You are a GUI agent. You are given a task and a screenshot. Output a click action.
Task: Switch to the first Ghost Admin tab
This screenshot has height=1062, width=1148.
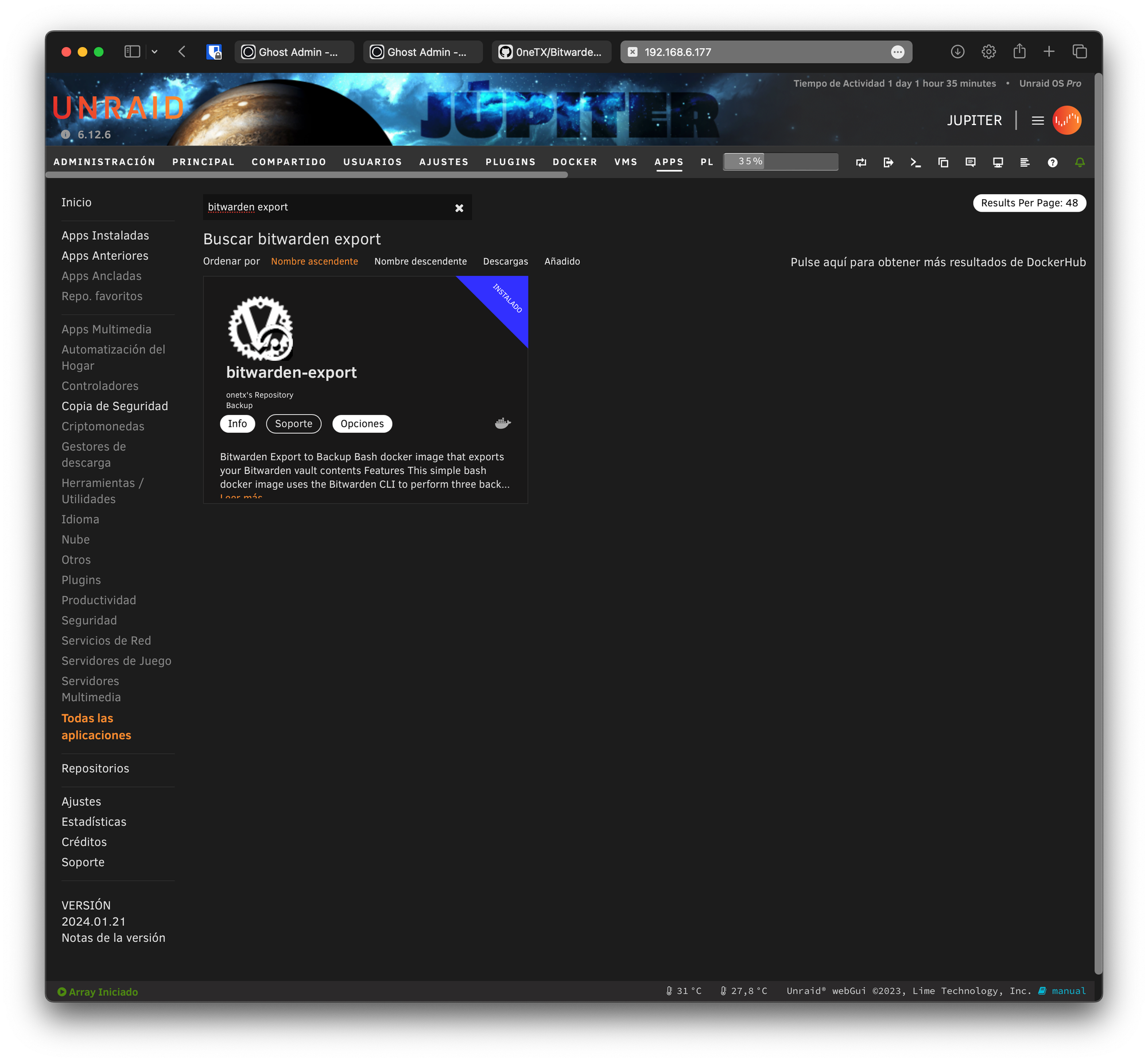pyautogui.click(x=294, y=52)
